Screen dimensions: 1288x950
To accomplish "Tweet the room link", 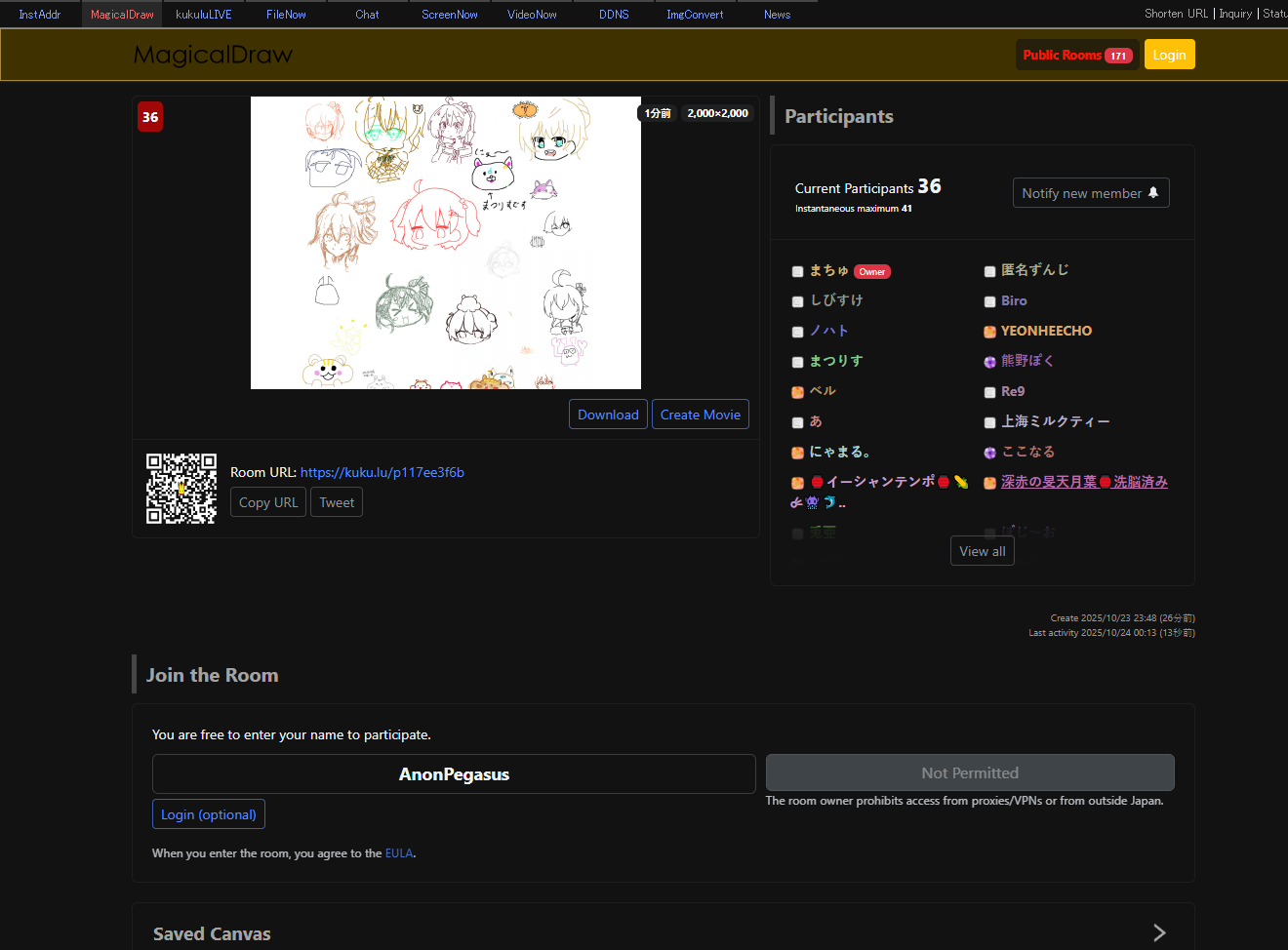I will (337, 502).
